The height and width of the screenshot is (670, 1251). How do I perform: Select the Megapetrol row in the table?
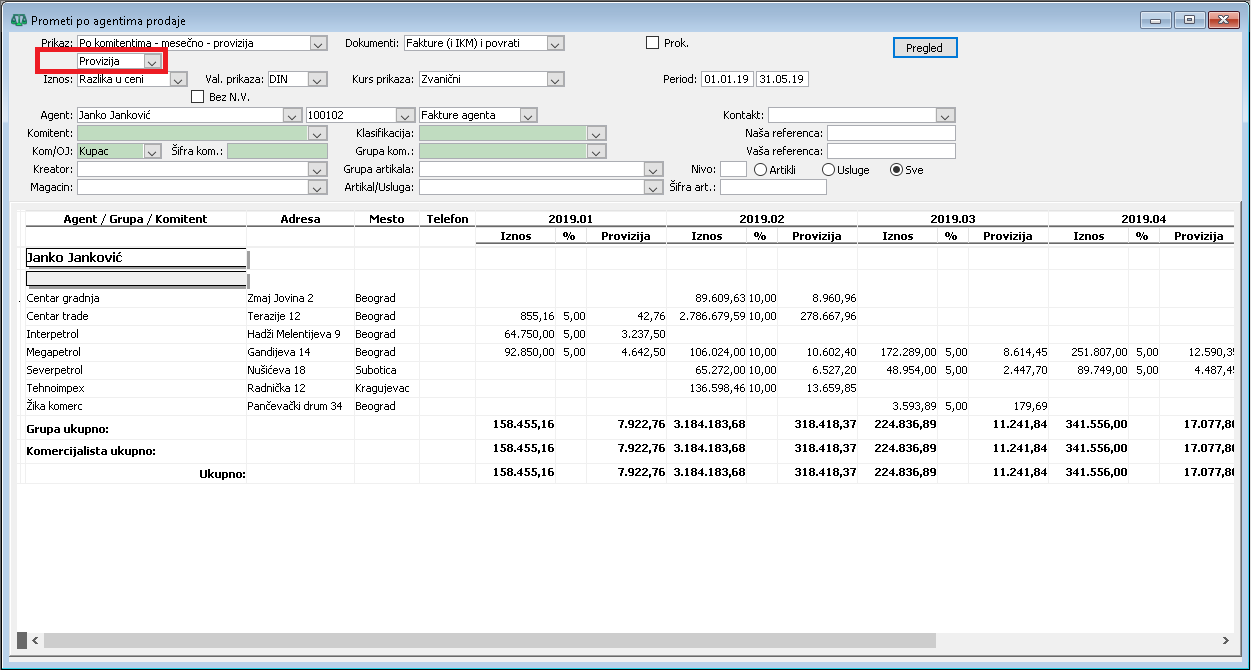(x=54, y=352)
